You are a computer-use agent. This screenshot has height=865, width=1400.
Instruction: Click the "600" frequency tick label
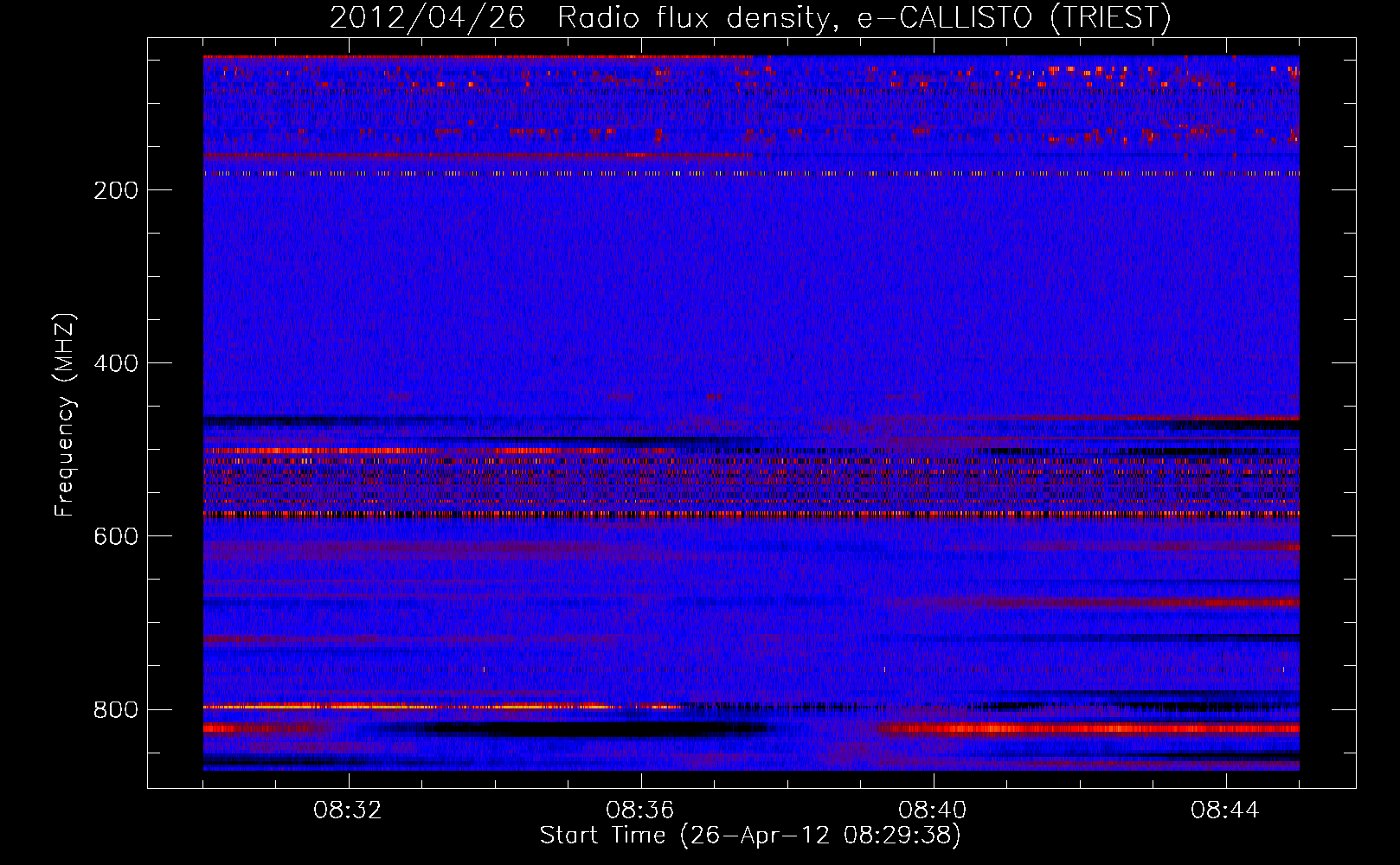[116, 536]
